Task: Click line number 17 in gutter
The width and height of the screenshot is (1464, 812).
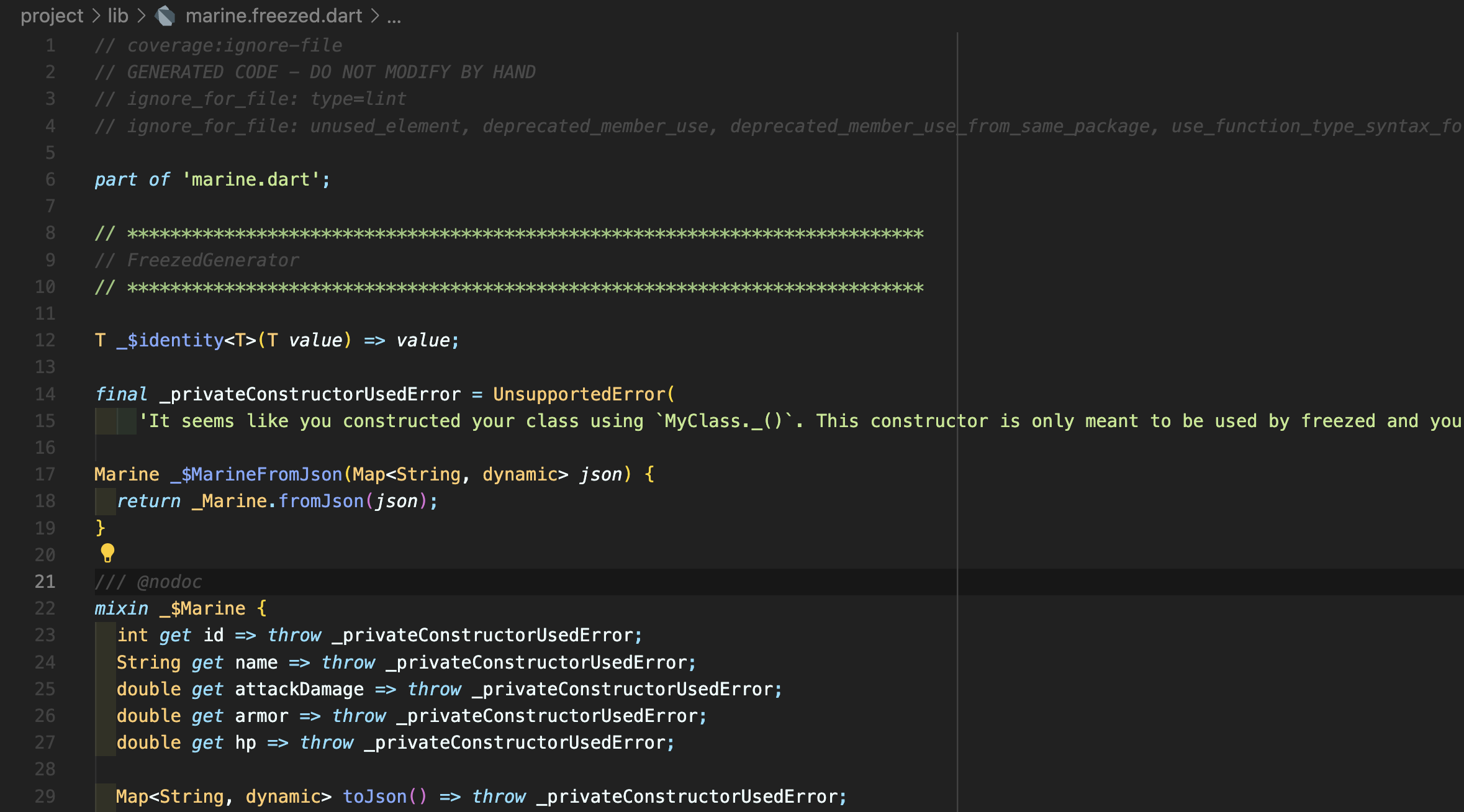Action: (45, 474)
